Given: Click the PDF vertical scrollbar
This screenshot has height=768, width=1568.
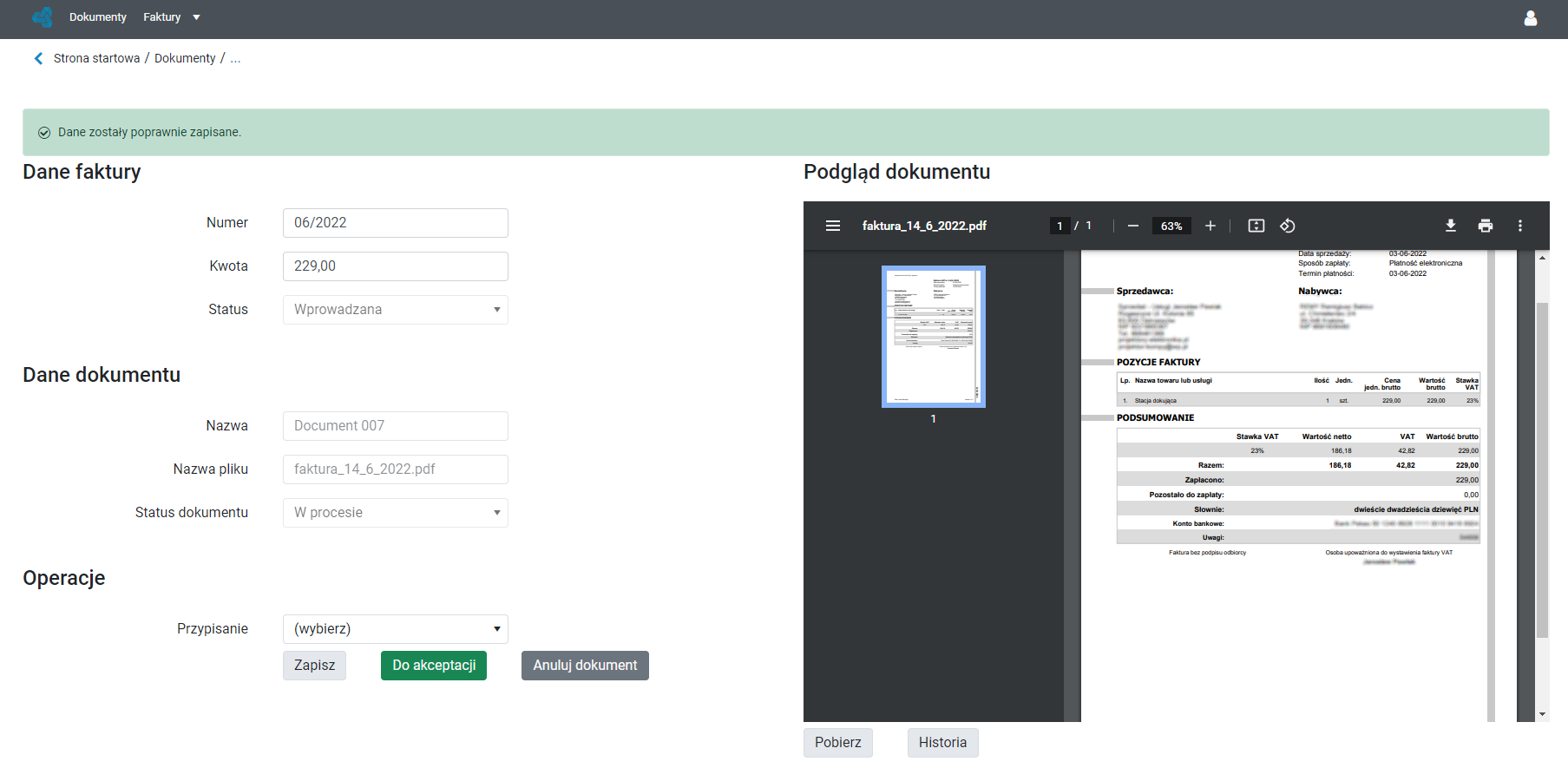Looking at the screenshot, I should tap(1542, 470).
